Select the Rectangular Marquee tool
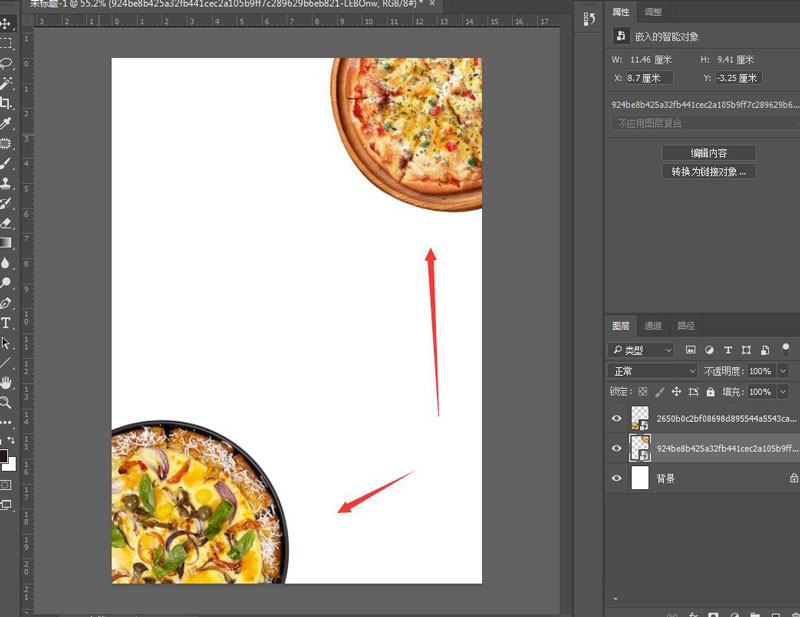 tap(6, 43)
